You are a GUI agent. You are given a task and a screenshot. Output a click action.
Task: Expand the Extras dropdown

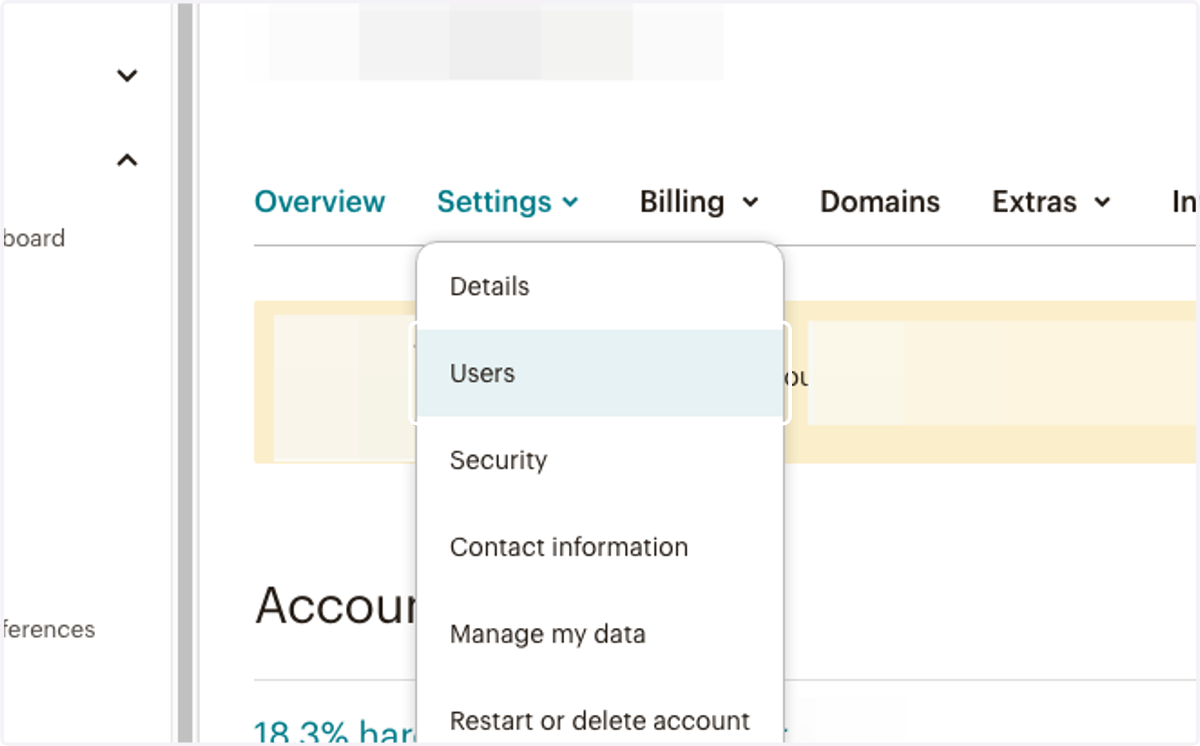1051,202
